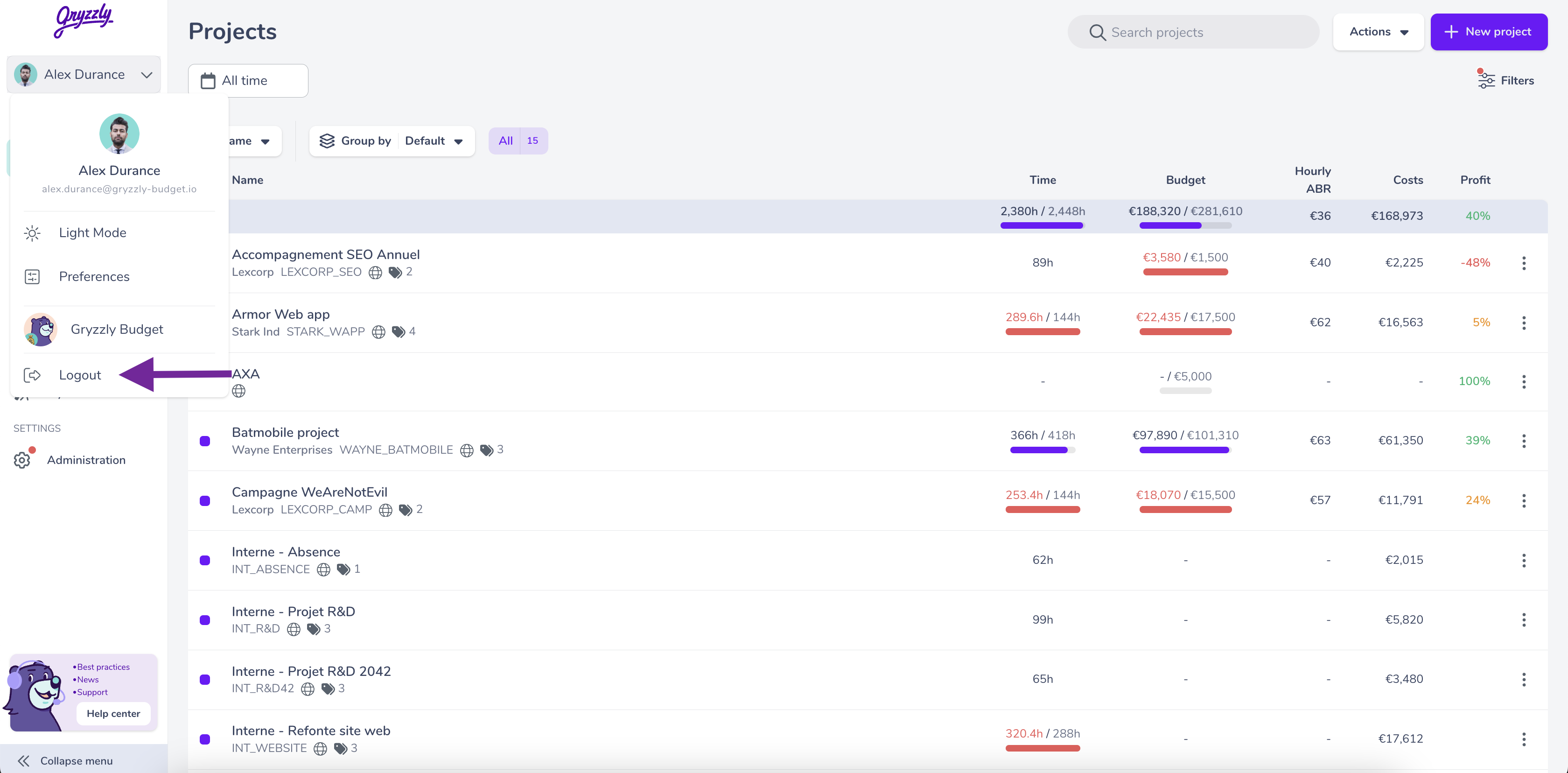Click the Search projects input field
Image resolution: width=1568 pixels, height=773 pixels.
(x=1193, y=32)
